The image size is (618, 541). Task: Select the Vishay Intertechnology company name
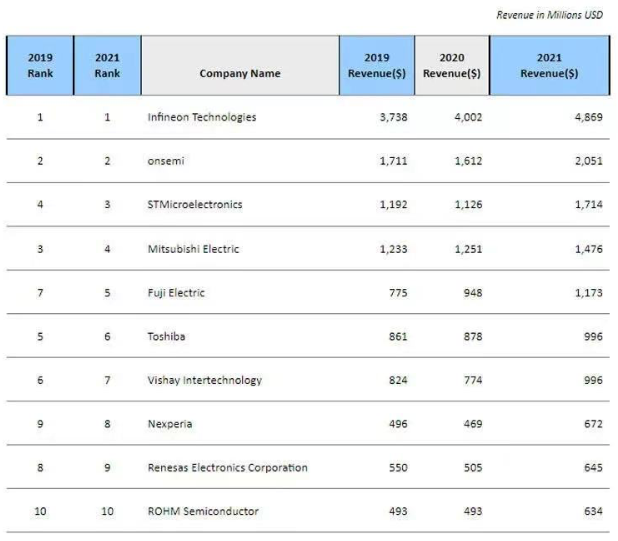tap(204, 380)
